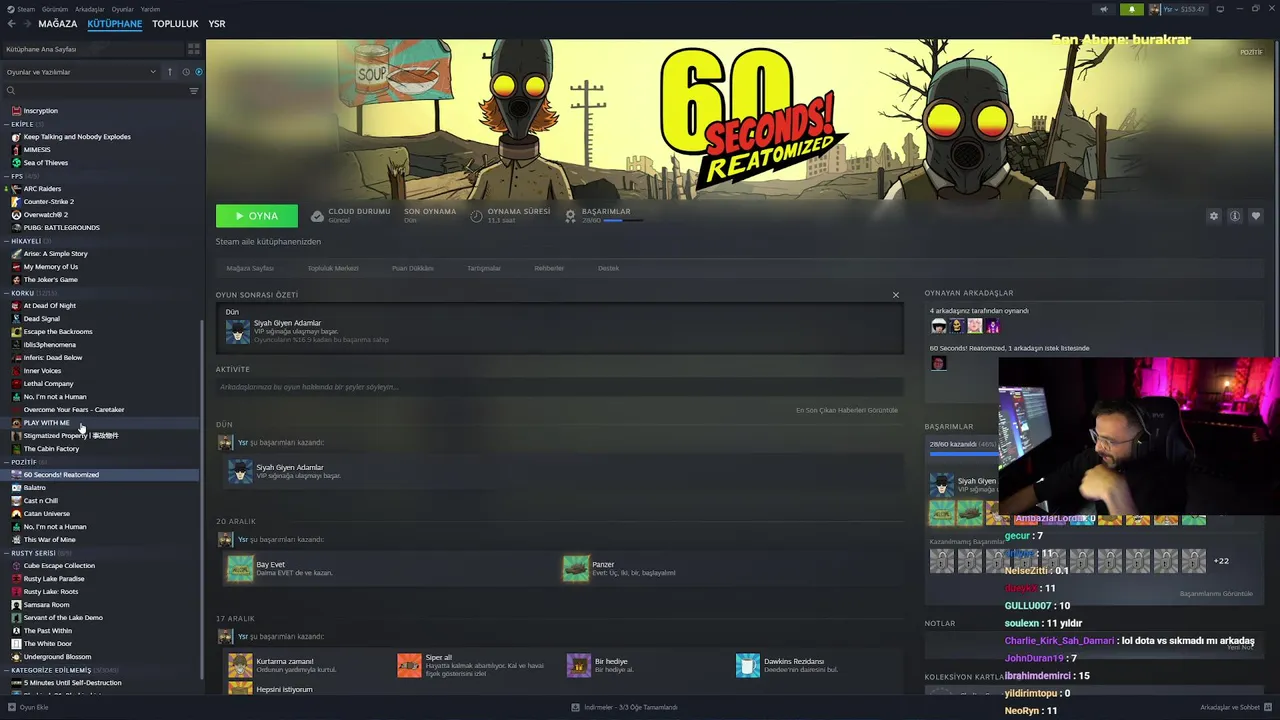
Task: Select Counter-Strike 2 in library
Action: (x=48, y=202)
